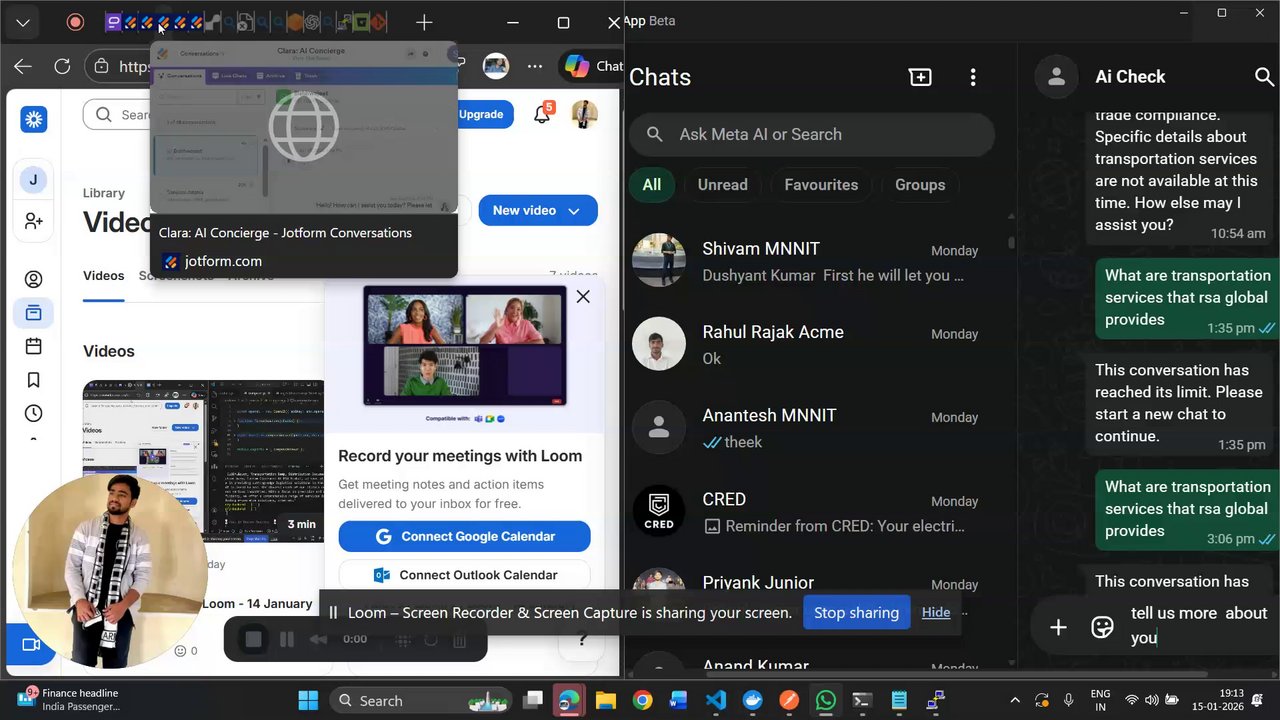Viewport: 1280px width, 720px height.
Task: Show hidden system tray icons
Action: coord(1015,700)
